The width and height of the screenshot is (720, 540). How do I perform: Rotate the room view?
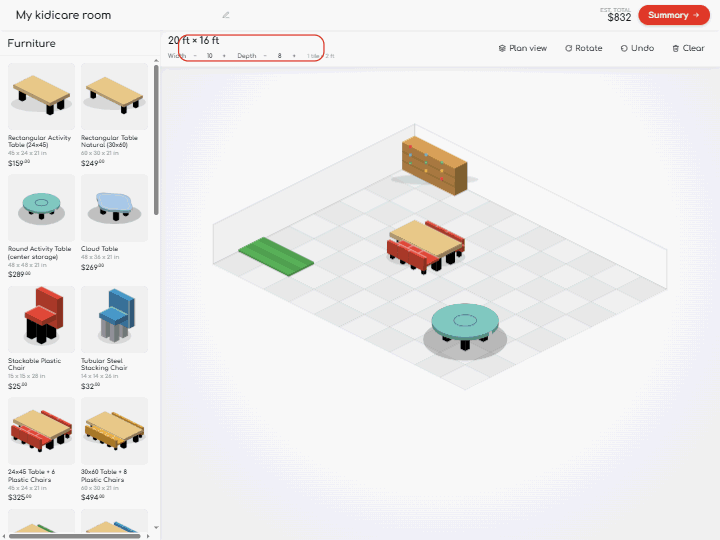[583, 48]
